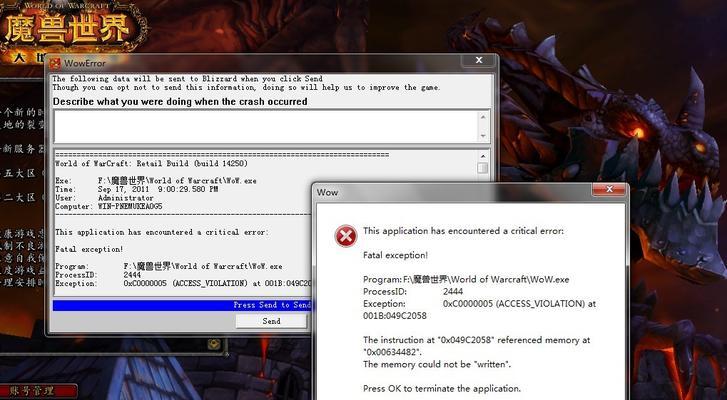The image size is (727, 400).
Task: Close the WowError window
Action: [x=479, y=60]
